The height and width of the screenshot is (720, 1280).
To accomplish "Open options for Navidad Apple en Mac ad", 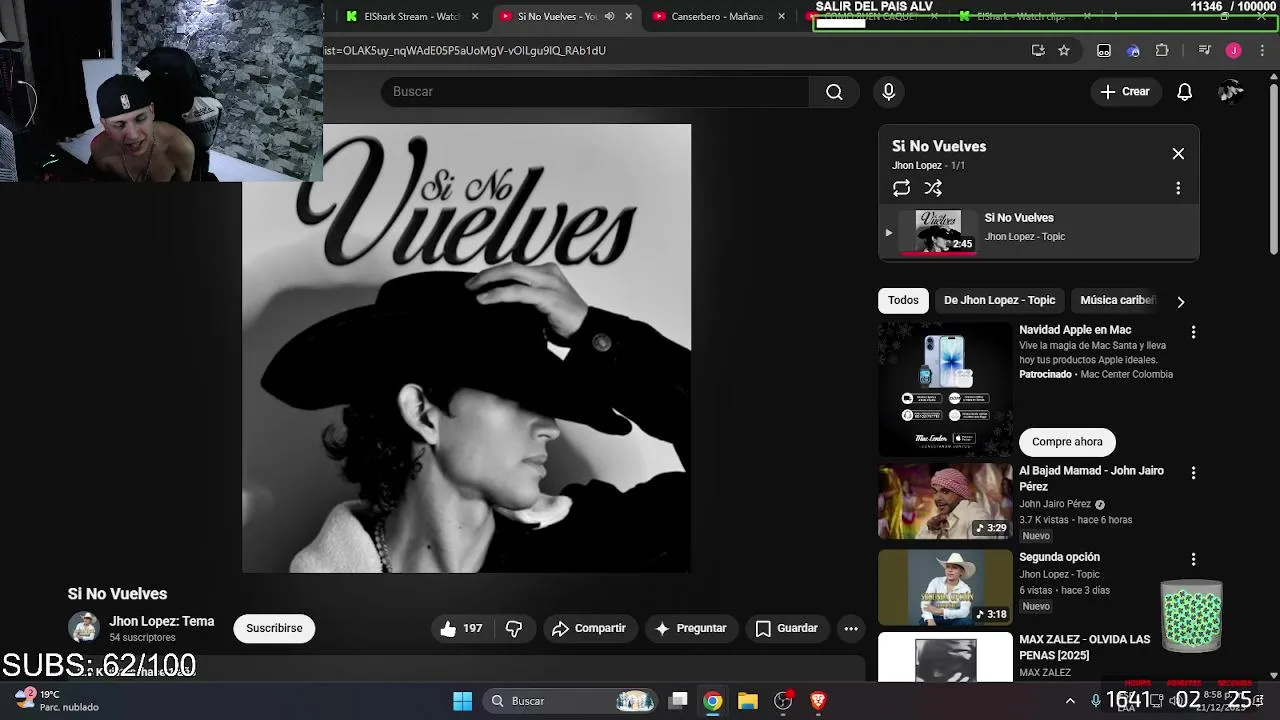I will (x=1193, y=332).
